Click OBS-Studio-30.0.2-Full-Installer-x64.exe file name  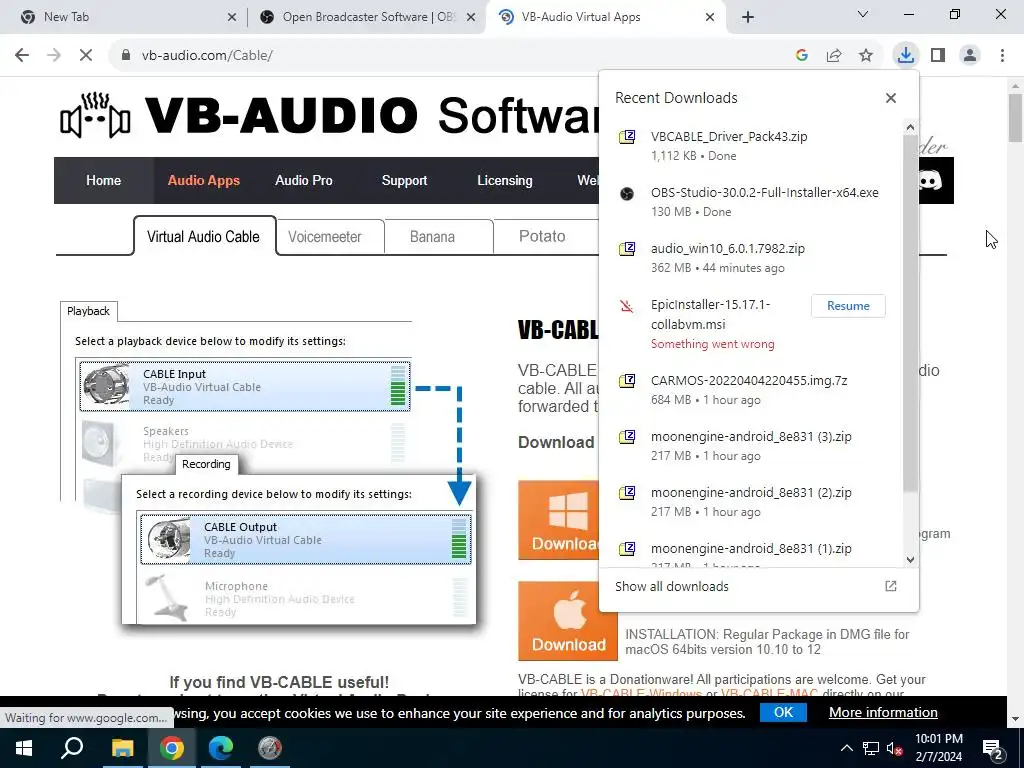[x=764, y=193]
